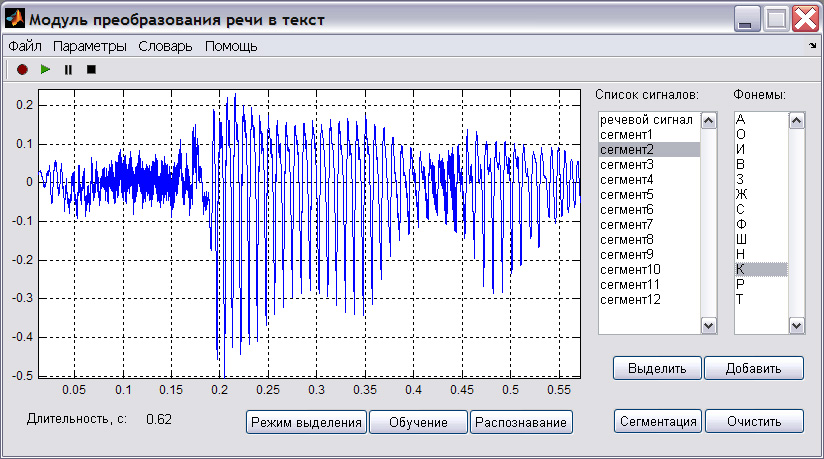
Task: Open the Файл menu
Action: tap(25, 46)
